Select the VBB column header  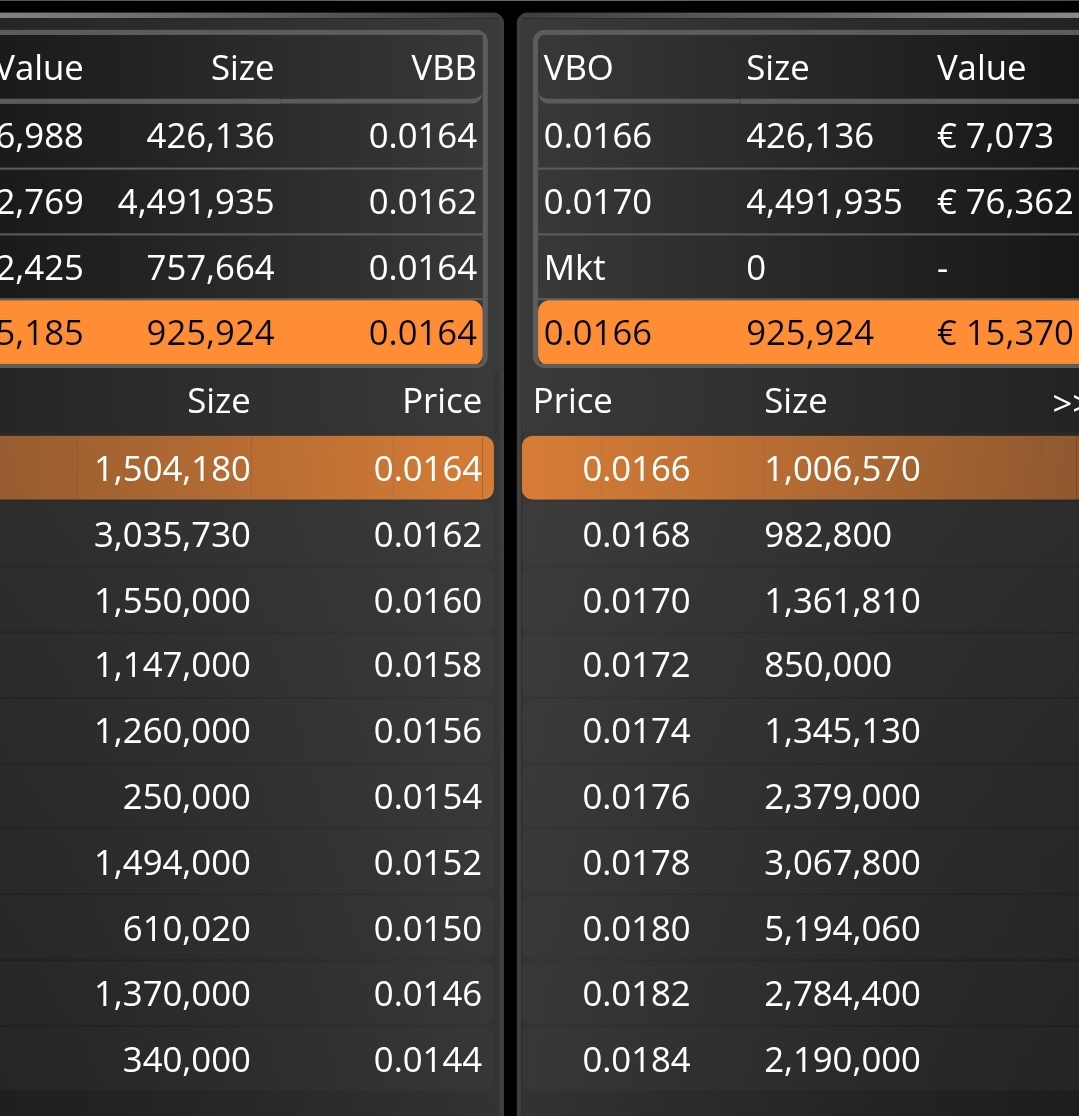click(x=443, y=68)
